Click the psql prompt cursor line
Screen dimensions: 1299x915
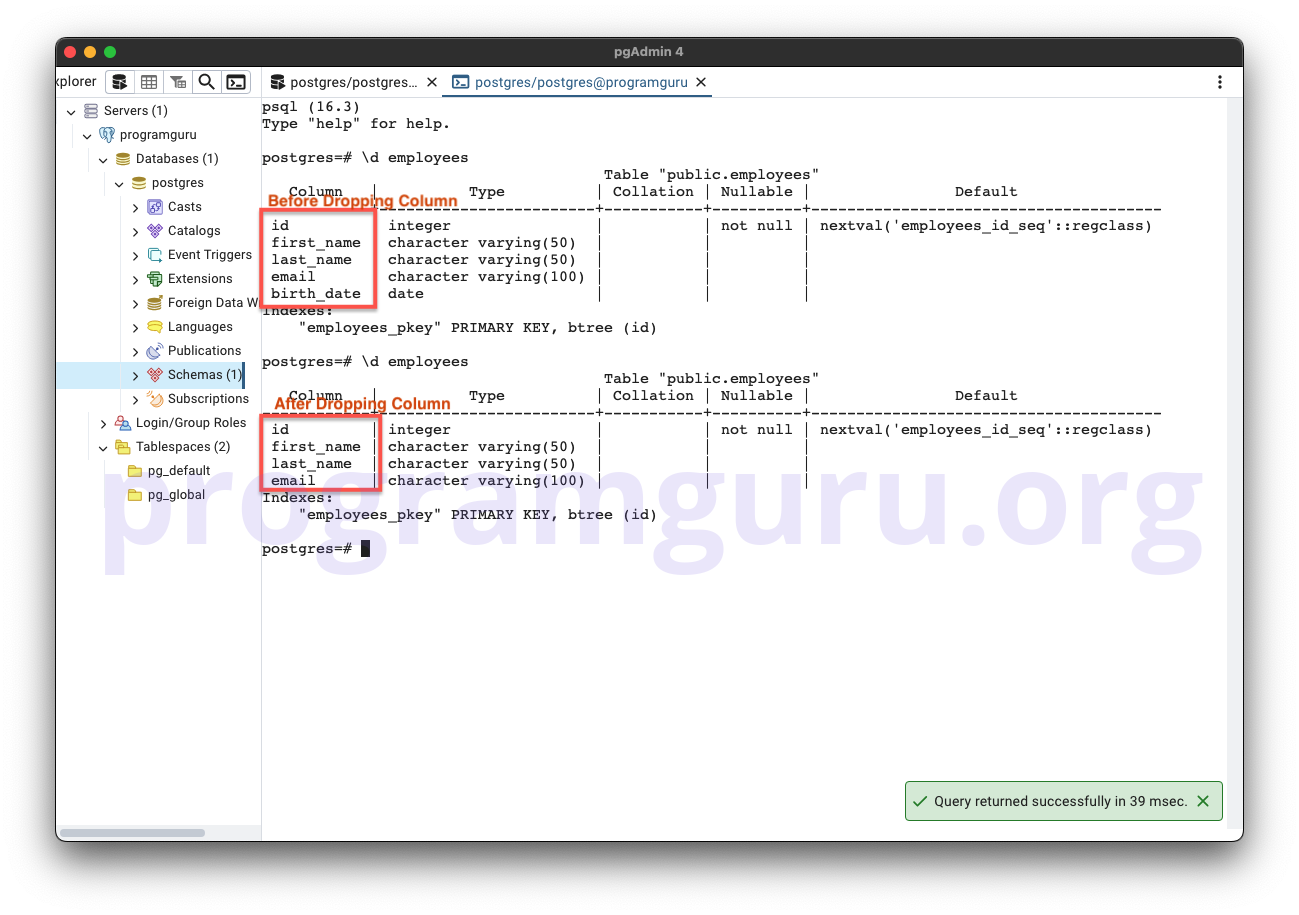316,548
